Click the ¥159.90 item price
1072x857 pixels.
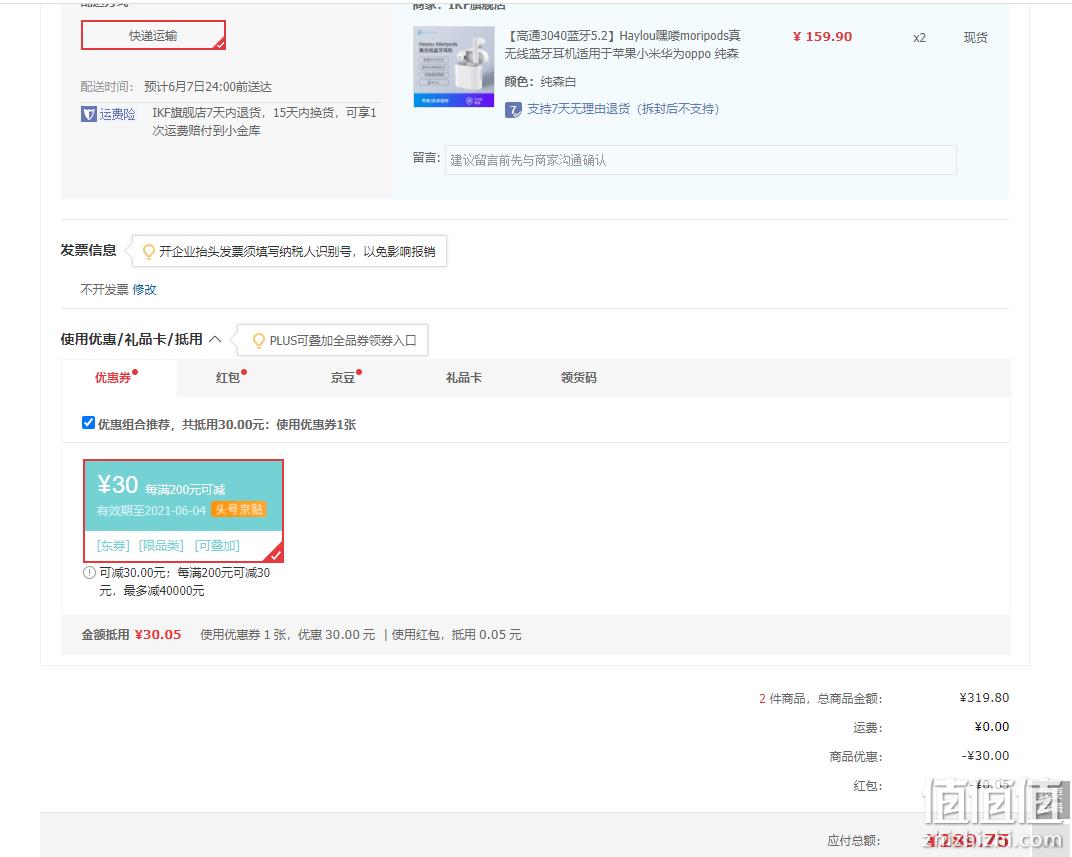[x=822, y=37]
